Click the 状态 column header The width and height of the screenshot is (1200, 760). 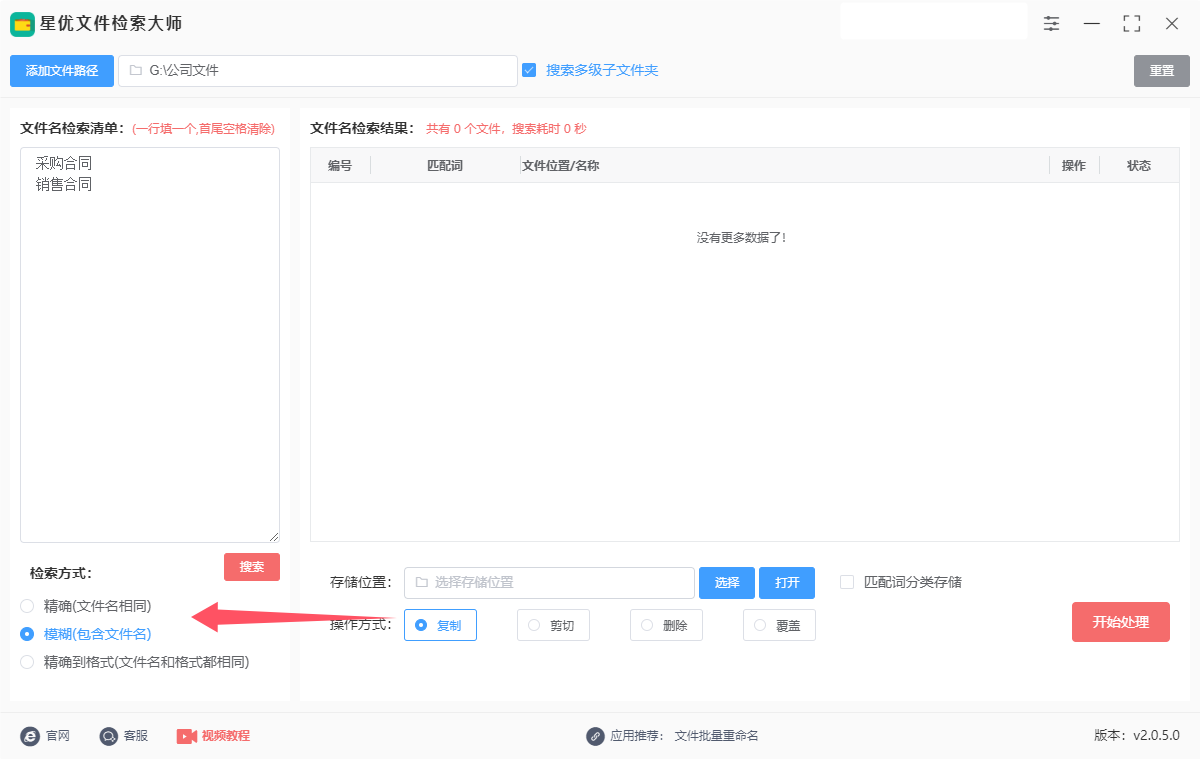(1139, 166)
